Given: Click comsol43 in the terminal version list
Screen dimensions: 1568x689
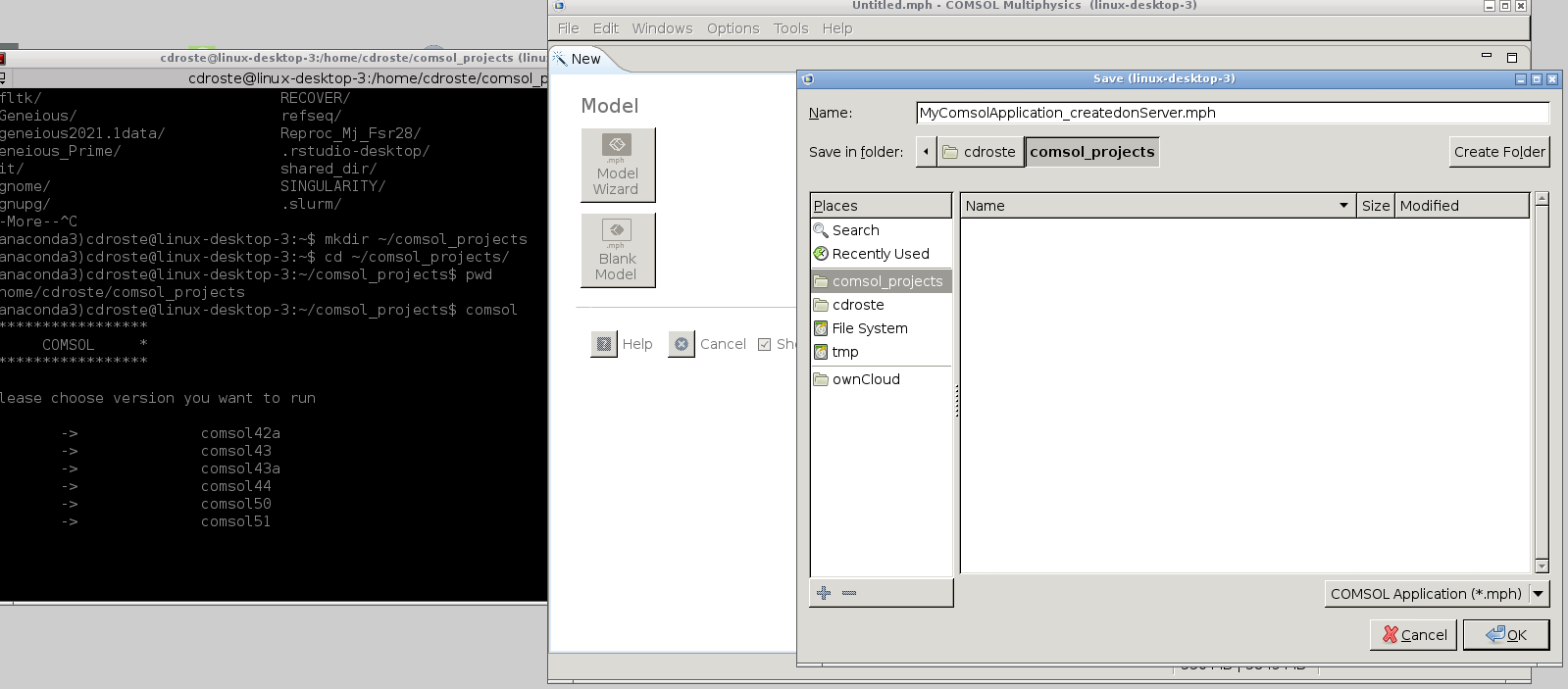Looking at the screenshot, I should (236, 451).
